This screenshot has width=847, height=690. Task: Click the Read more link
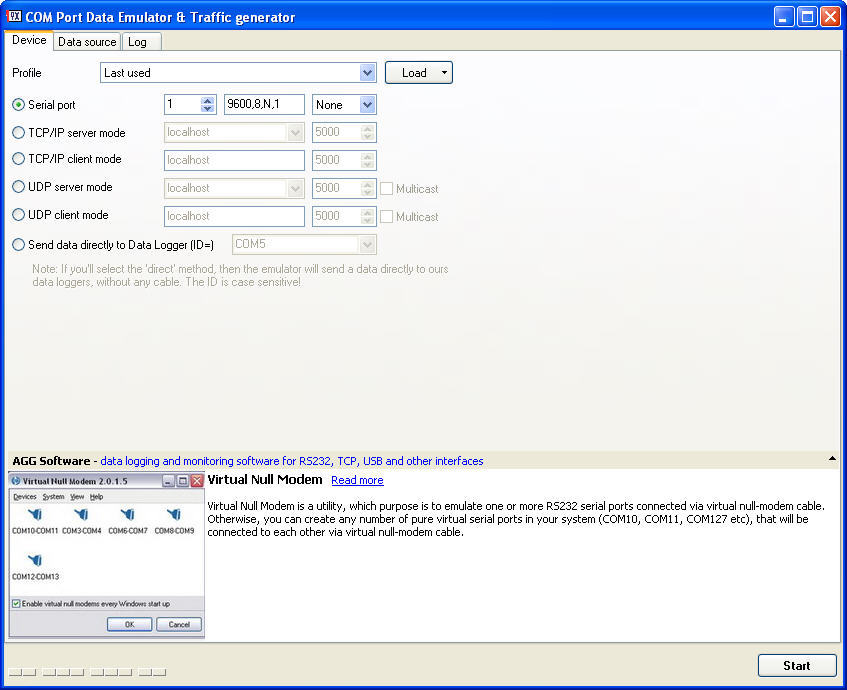pos(357,480)
